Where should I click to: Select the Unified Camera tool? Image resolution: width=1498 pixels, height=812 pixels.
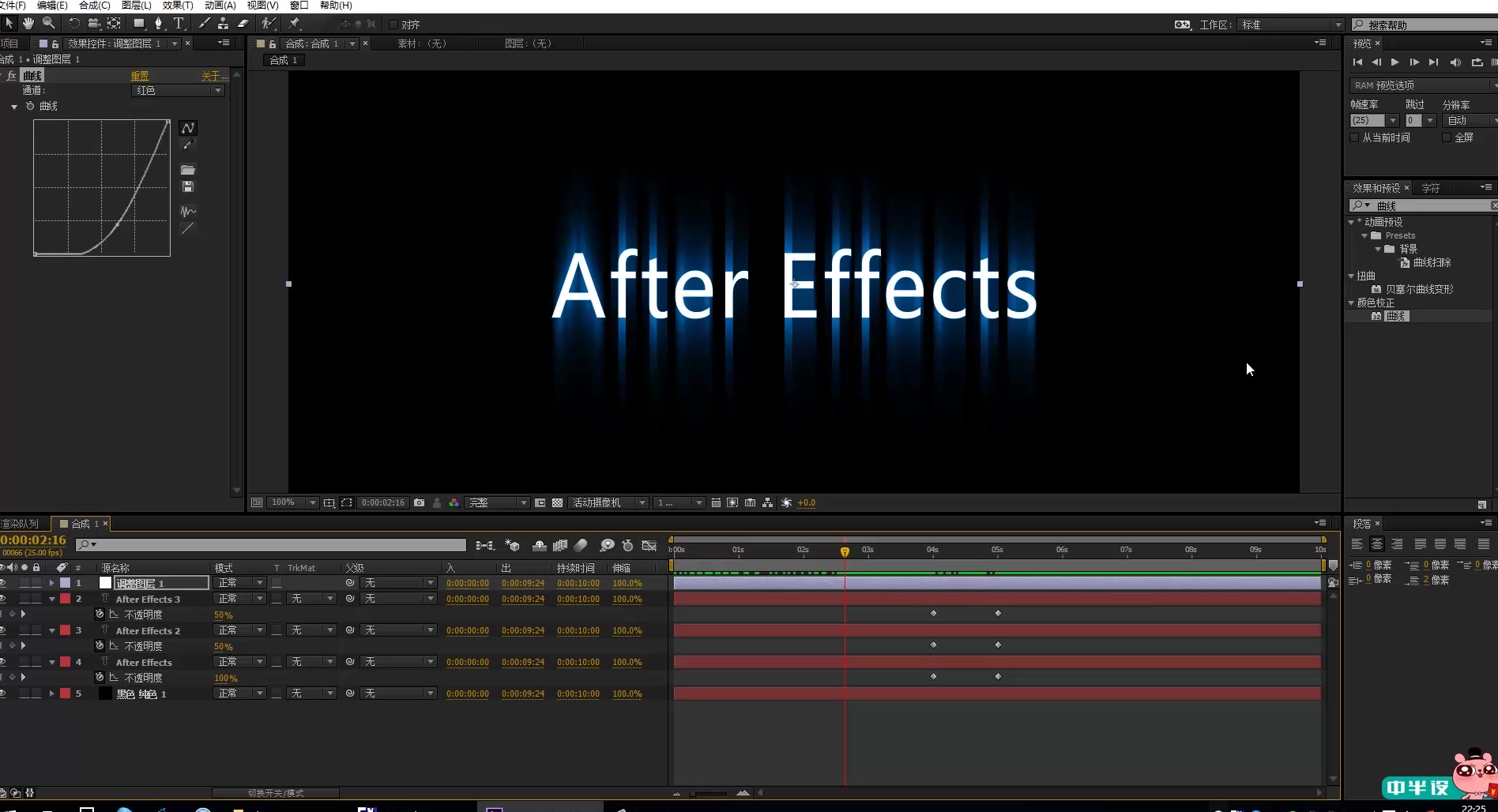tap(93, 24)
